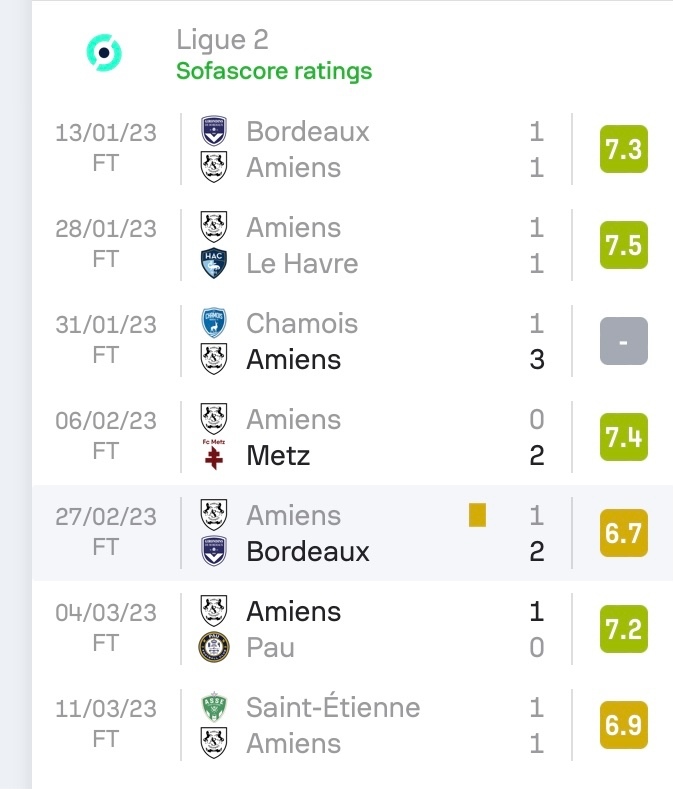This screenshot has width=673, height=789.
Task: Click the Pau club crest
Action: 213,647
